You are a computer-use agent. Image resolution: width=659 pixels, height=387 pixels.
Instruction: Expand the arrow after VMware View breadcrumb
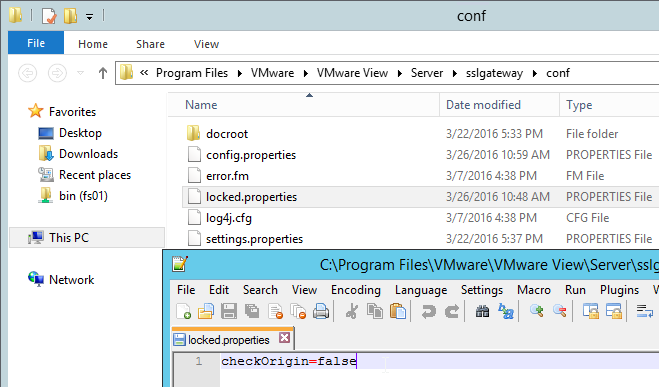tap(400, 74)
